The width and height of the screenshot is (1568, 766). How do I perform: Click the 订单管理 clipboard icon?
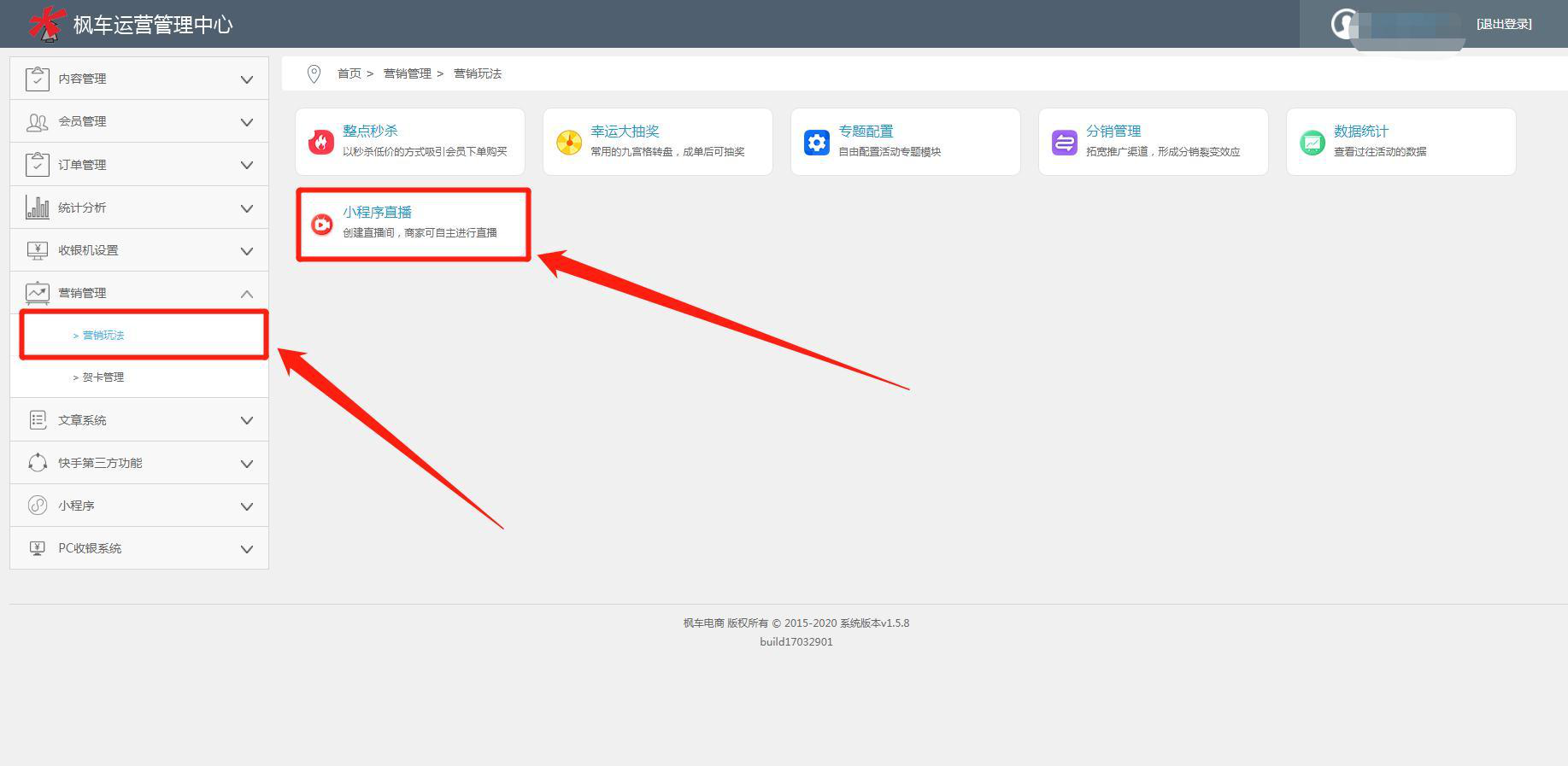point(38,164)
